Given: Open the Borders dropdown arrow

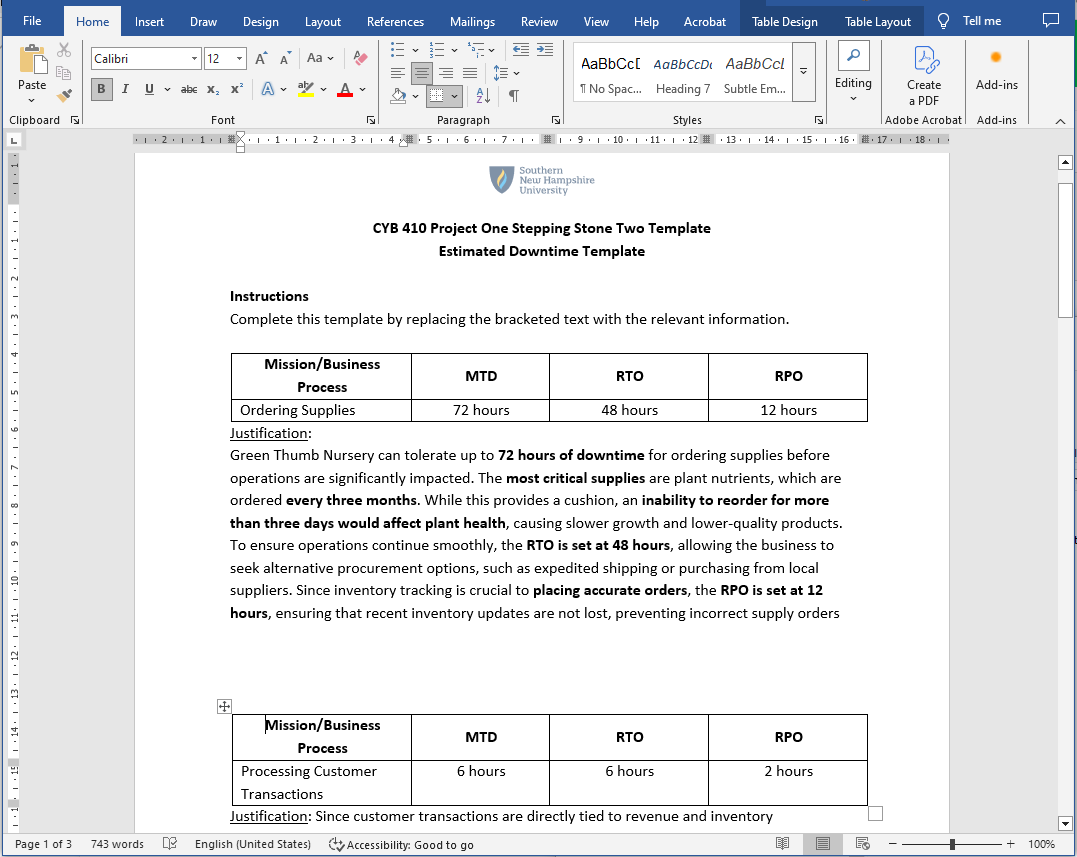Looking at the screenshot, I should point(454,96).
